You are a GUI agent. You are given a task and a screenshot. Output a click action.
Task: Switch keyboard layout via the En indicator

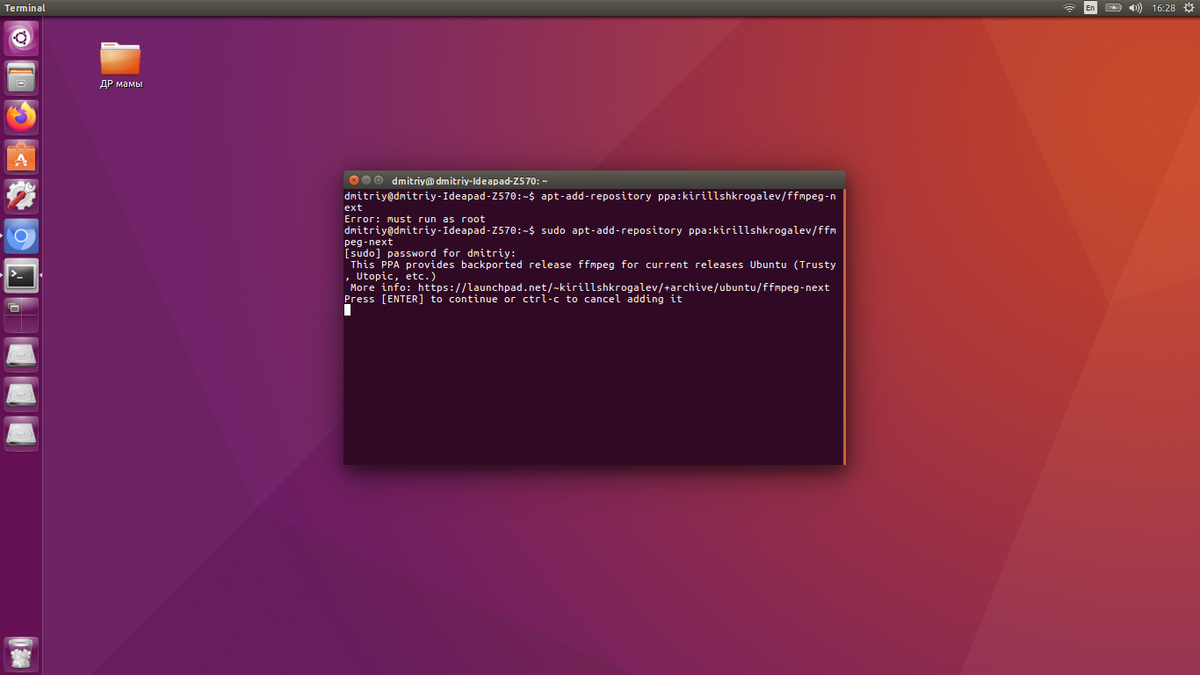(1090, 7)
